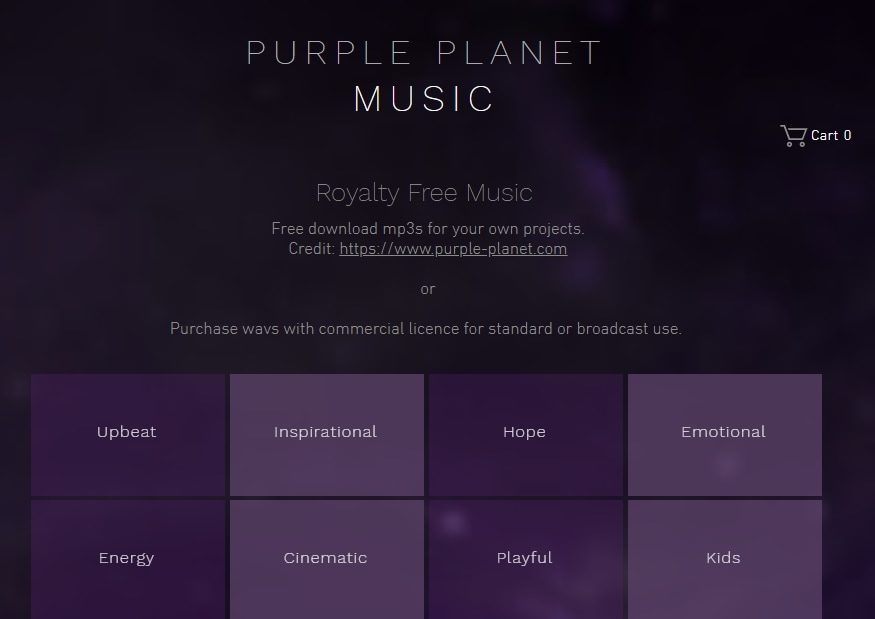Image resolution: width=875 pixels, height=619 pixels.
Task: Click the "Royalty Free Music" heading
Action: click(424, 193)
